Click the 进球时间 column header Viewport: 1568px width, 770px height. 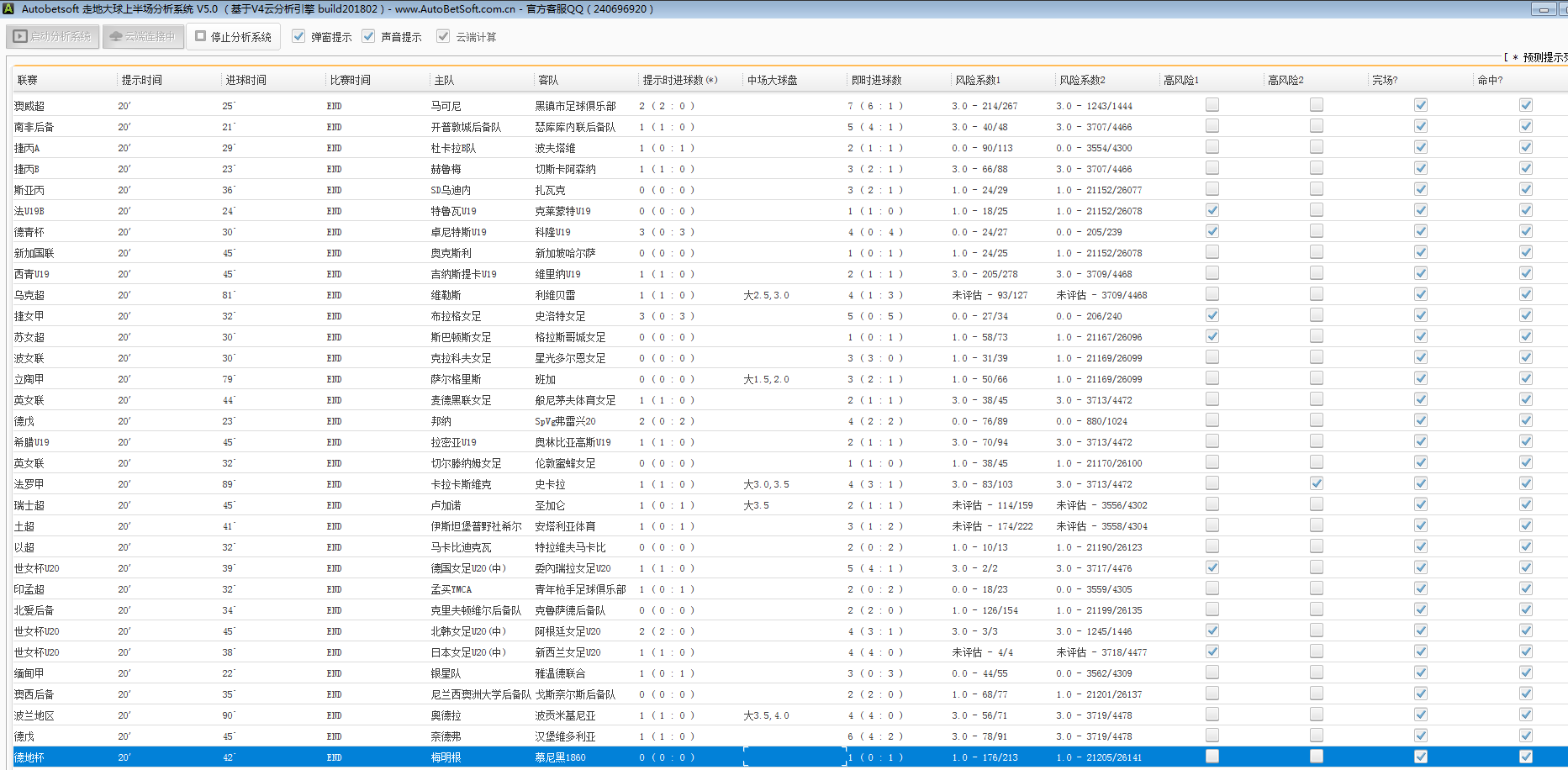click(x=245, y=81)
